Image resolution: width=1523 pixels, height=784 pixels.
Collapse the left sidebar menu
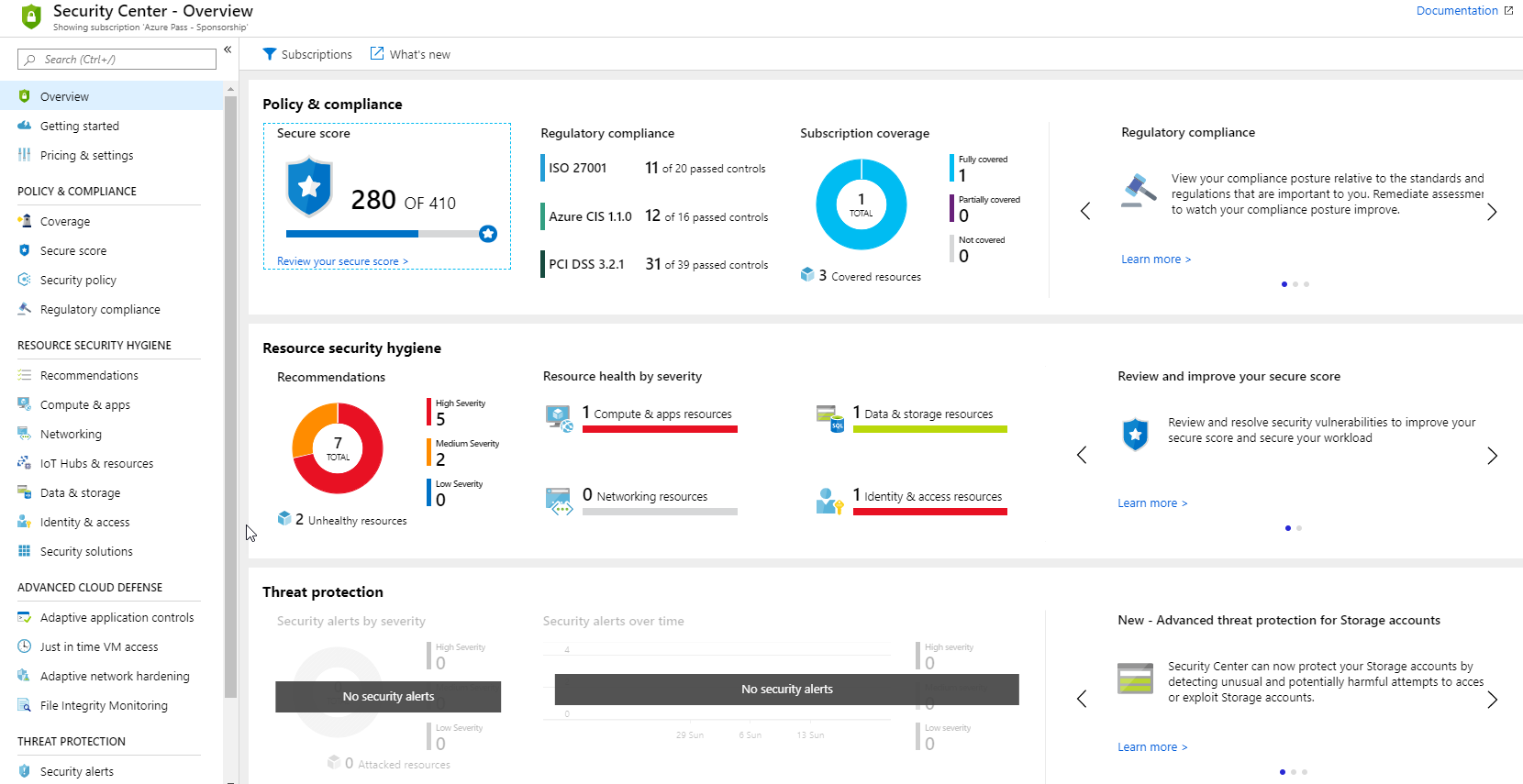pyautogui.click(x=228, y=50)
